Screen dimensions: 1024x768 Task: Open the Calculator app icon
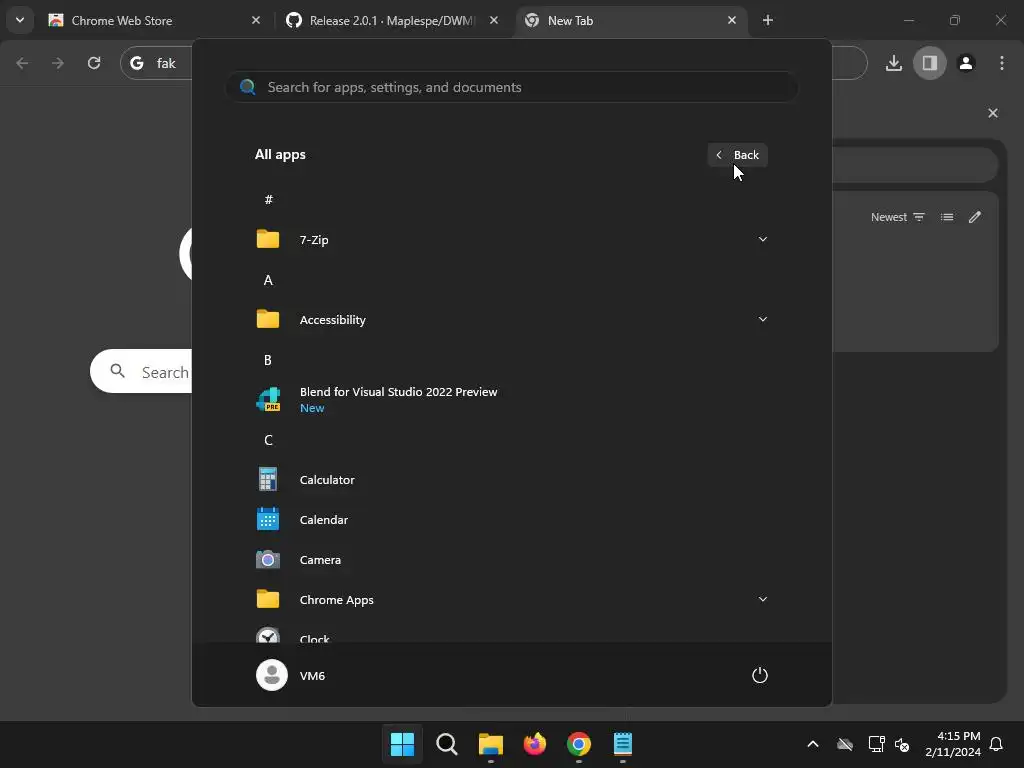tap(268, 479)
